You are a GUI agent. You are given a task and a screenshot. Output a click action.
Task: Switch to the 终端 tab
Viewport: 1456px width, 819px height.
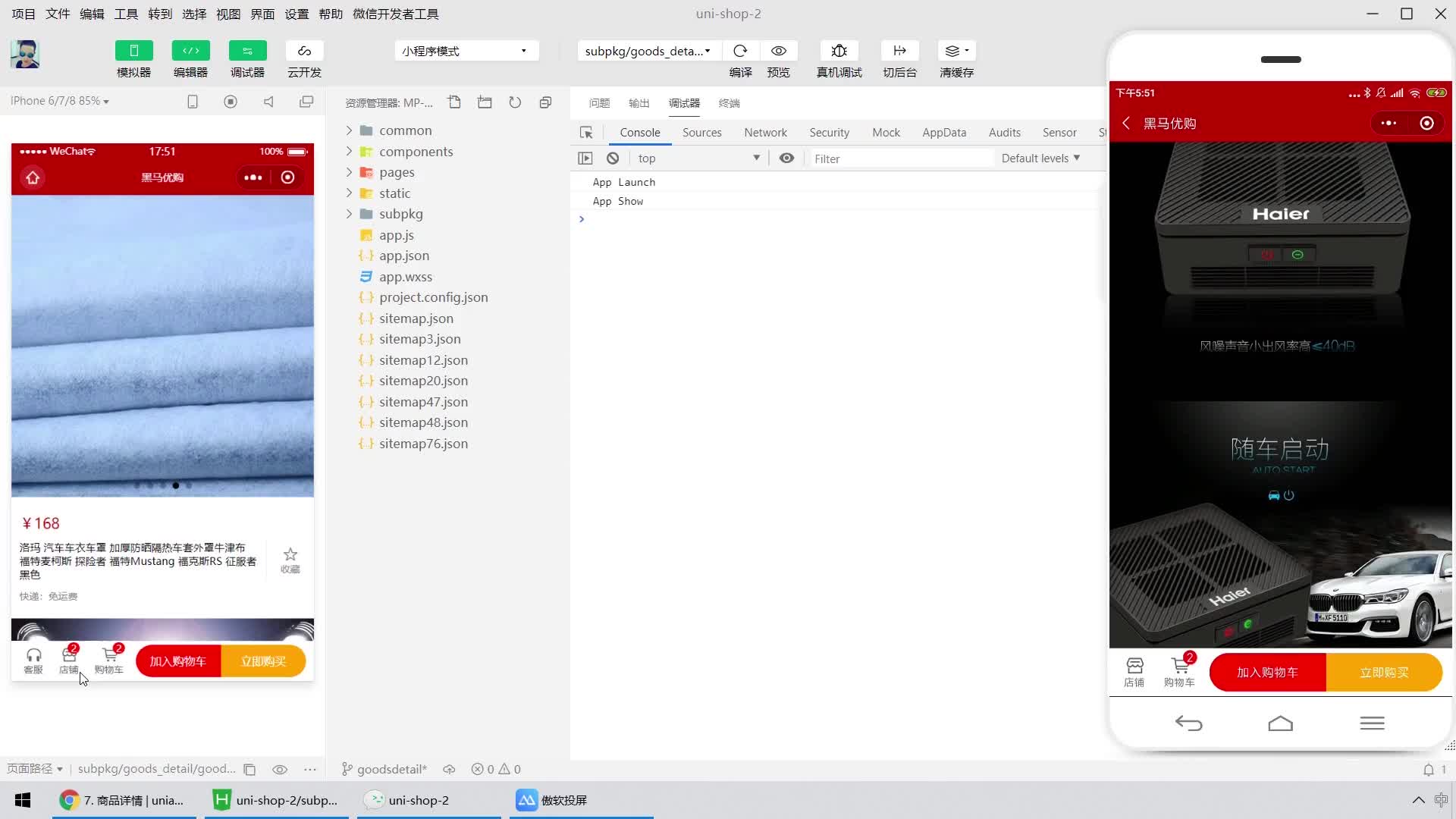(729, 103)
